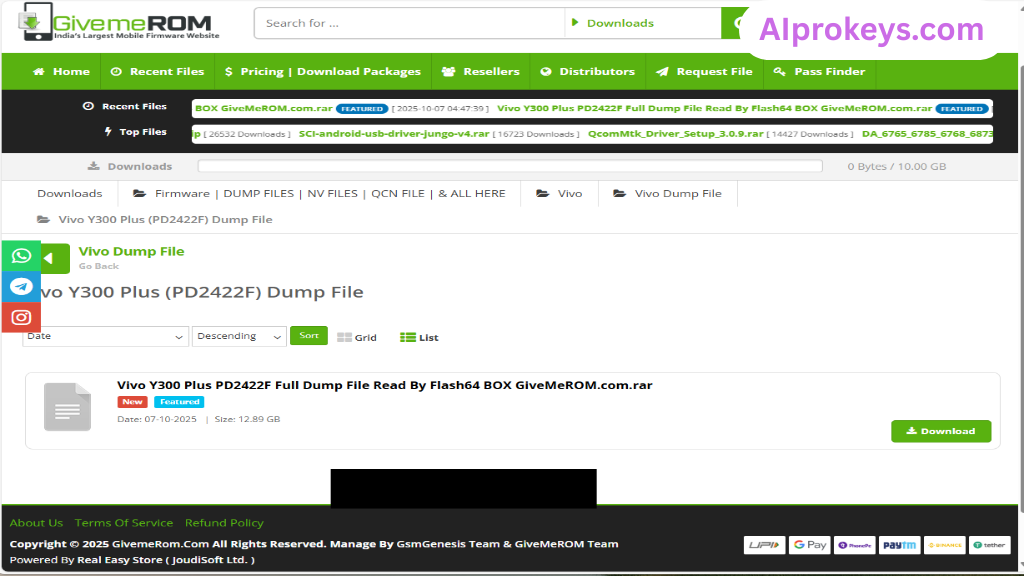Go to Home menu item
Screen dimensions: 1024x576
tap(61, 71)
